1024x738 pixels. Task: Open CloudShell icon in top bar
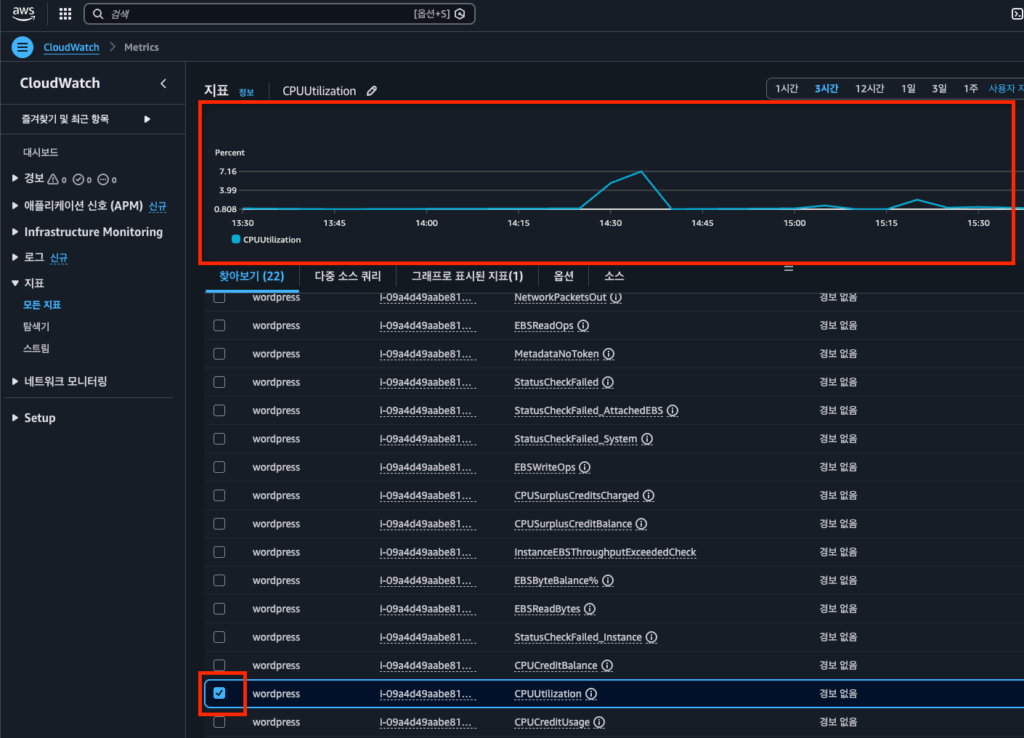coord(1016,14)
